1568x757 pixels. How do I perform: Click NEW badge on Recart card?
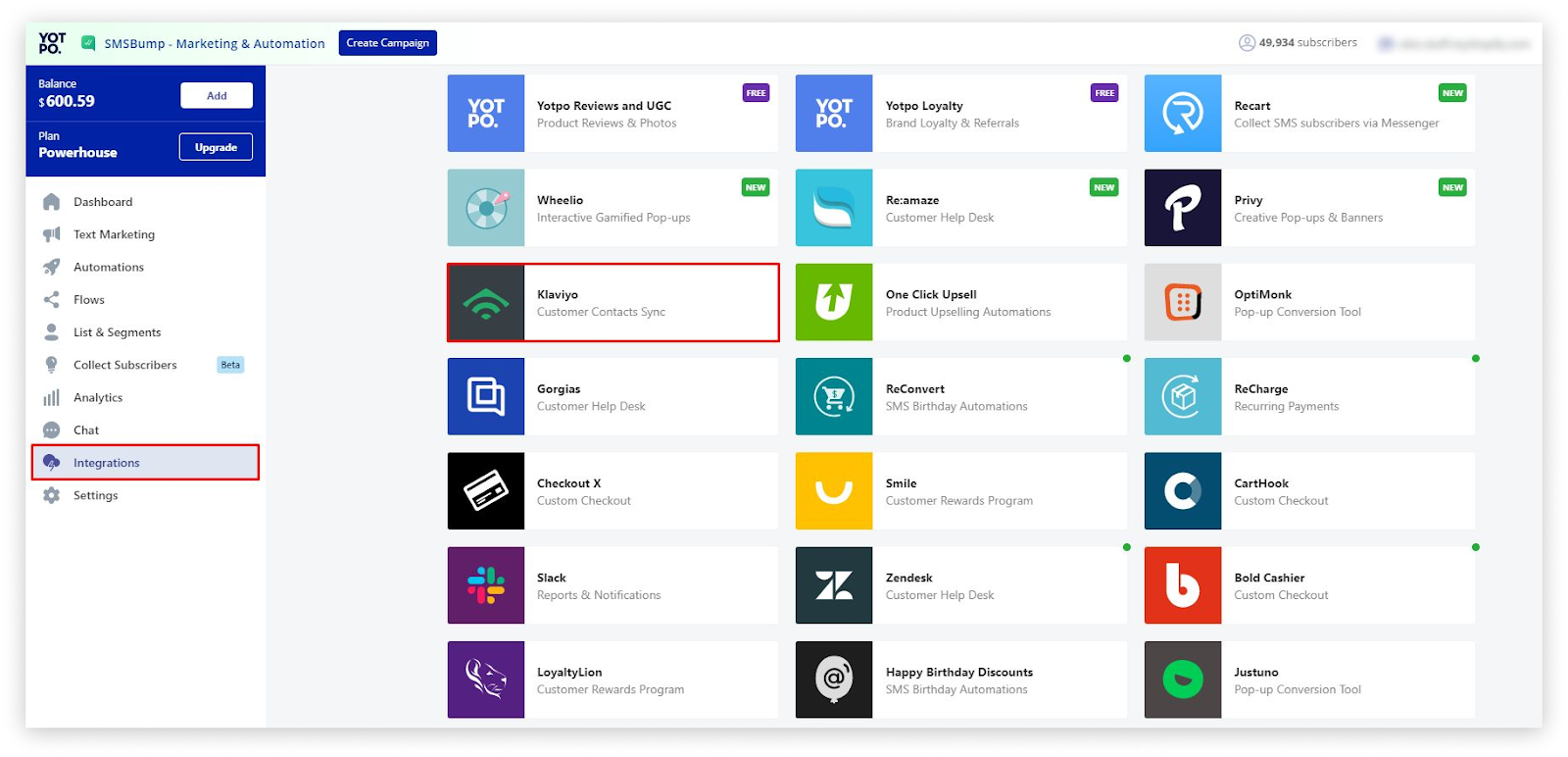pos(1452,93)
